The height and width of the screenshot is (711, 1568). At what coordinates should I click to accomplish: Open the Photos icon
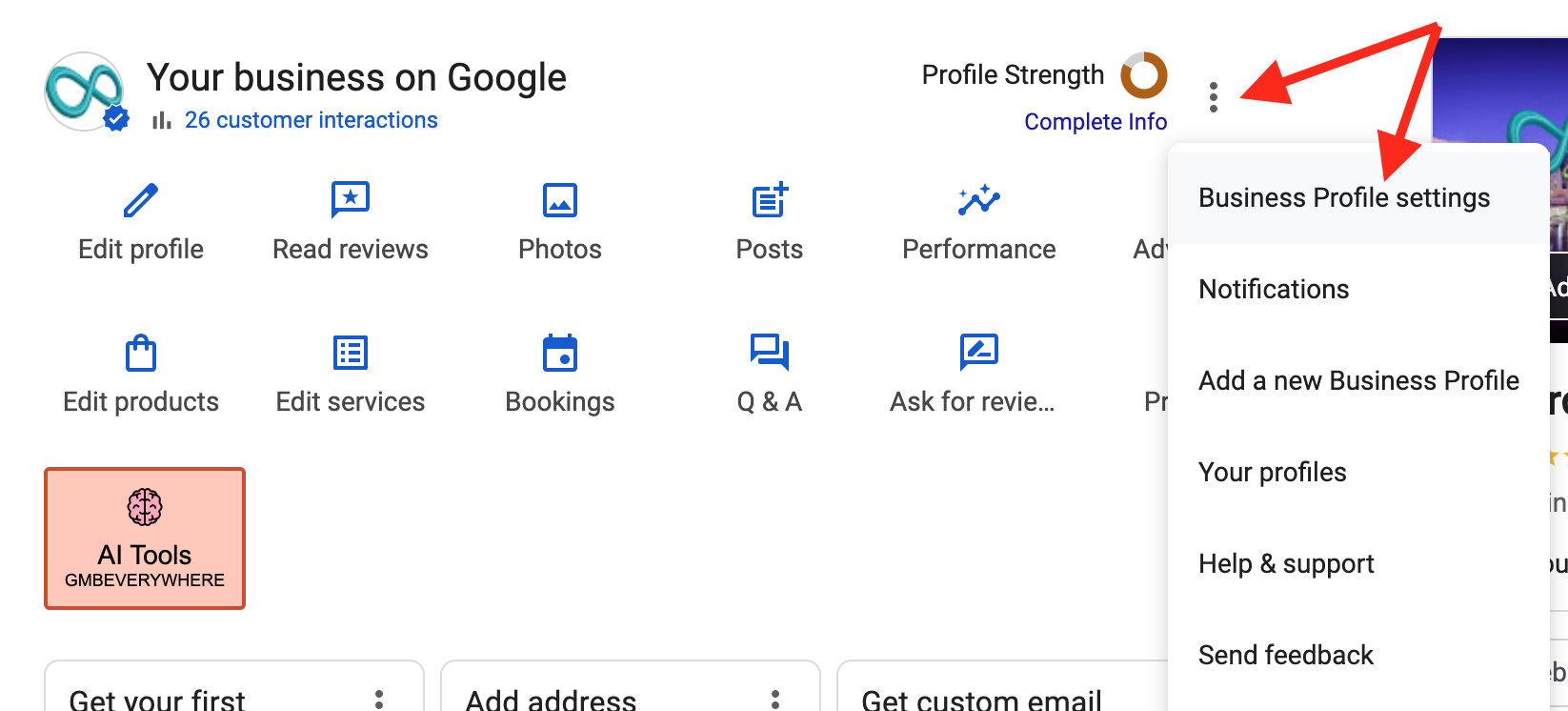coord(560,201)
